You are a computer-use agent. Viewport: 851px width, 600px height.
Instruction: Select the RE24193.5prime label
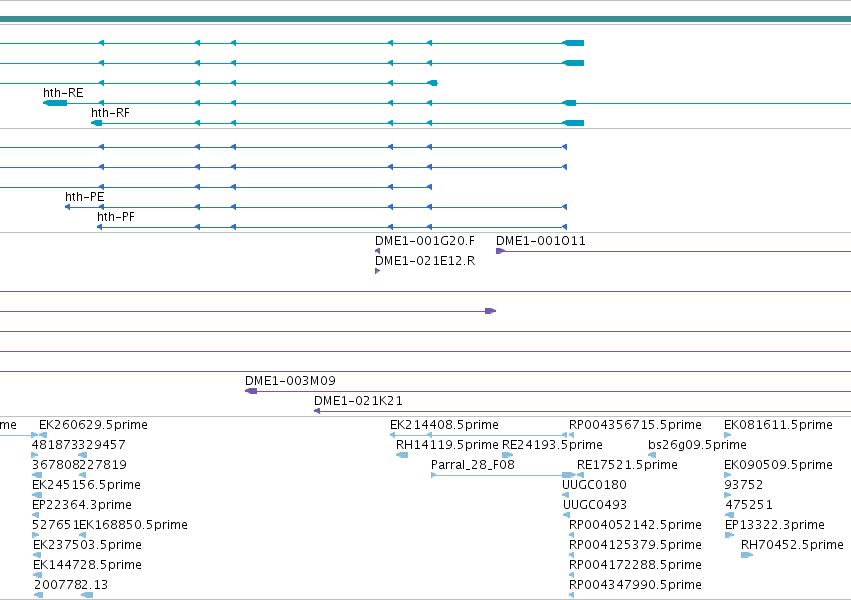click(552, 445)
